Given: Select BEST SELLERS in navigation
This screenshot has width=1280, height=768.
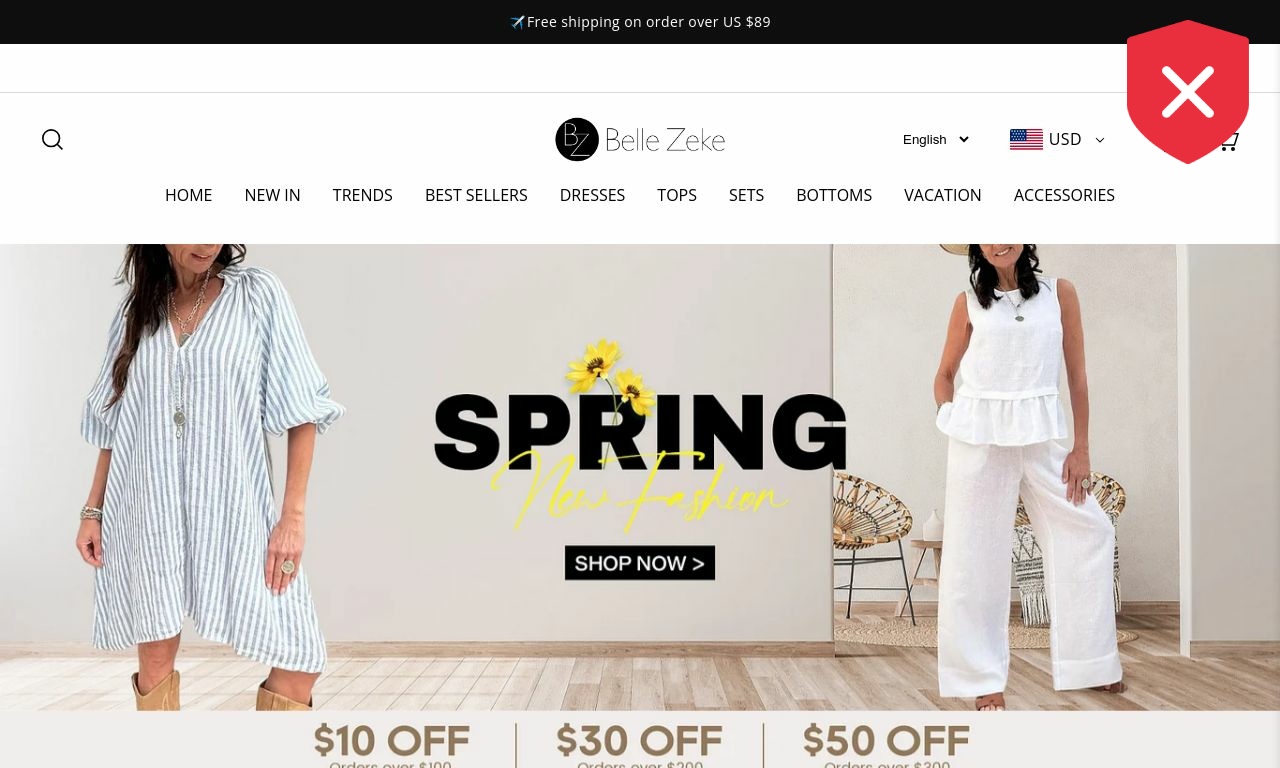Looking at the screenshot, I should coord(476,195).
